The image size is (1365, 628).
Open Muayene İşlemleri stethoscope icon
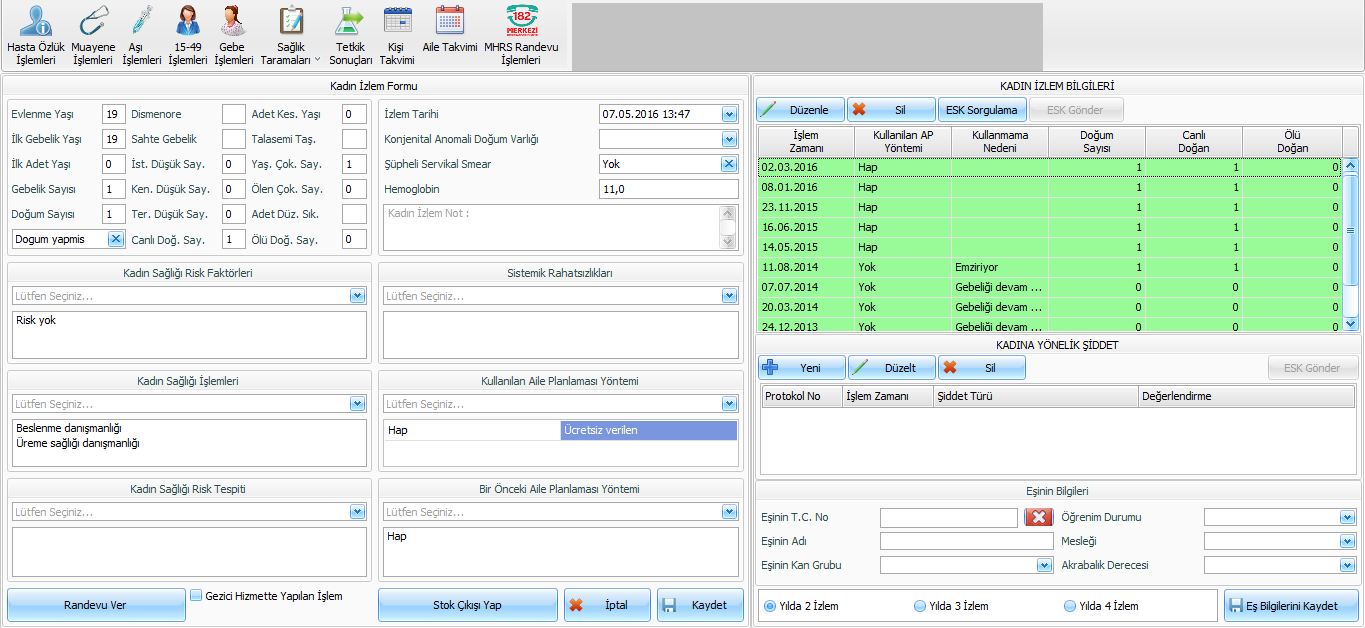(x=93, y=35)
